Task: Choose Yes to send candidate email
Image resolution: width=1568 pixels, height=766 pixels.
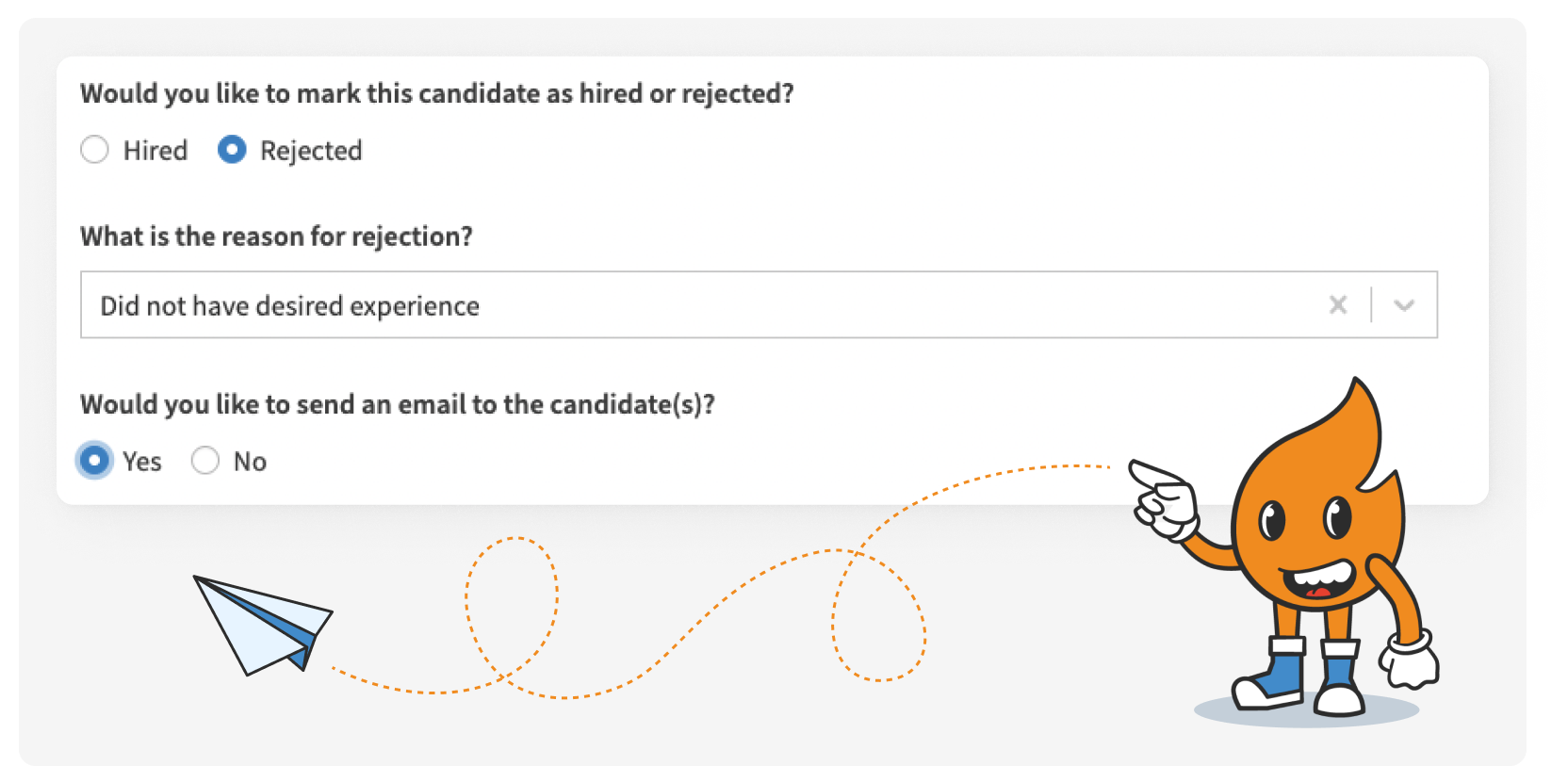Action: click(95, 461)
